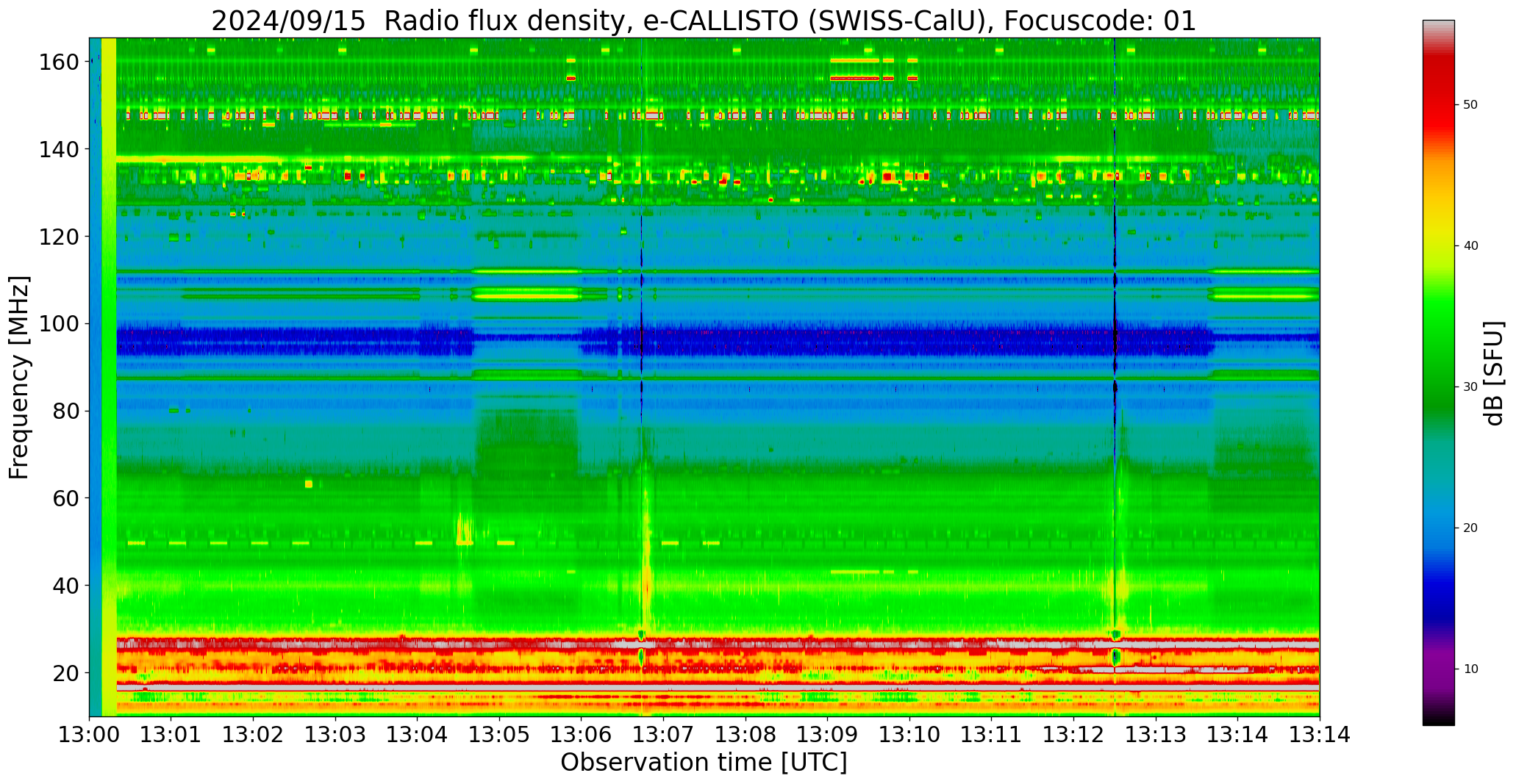Image resolution: width=1516 pixels, height=784 pixels.
Task: Click the plot title mentioning e-CALLISTO
Action: click(x=704, y=21)
